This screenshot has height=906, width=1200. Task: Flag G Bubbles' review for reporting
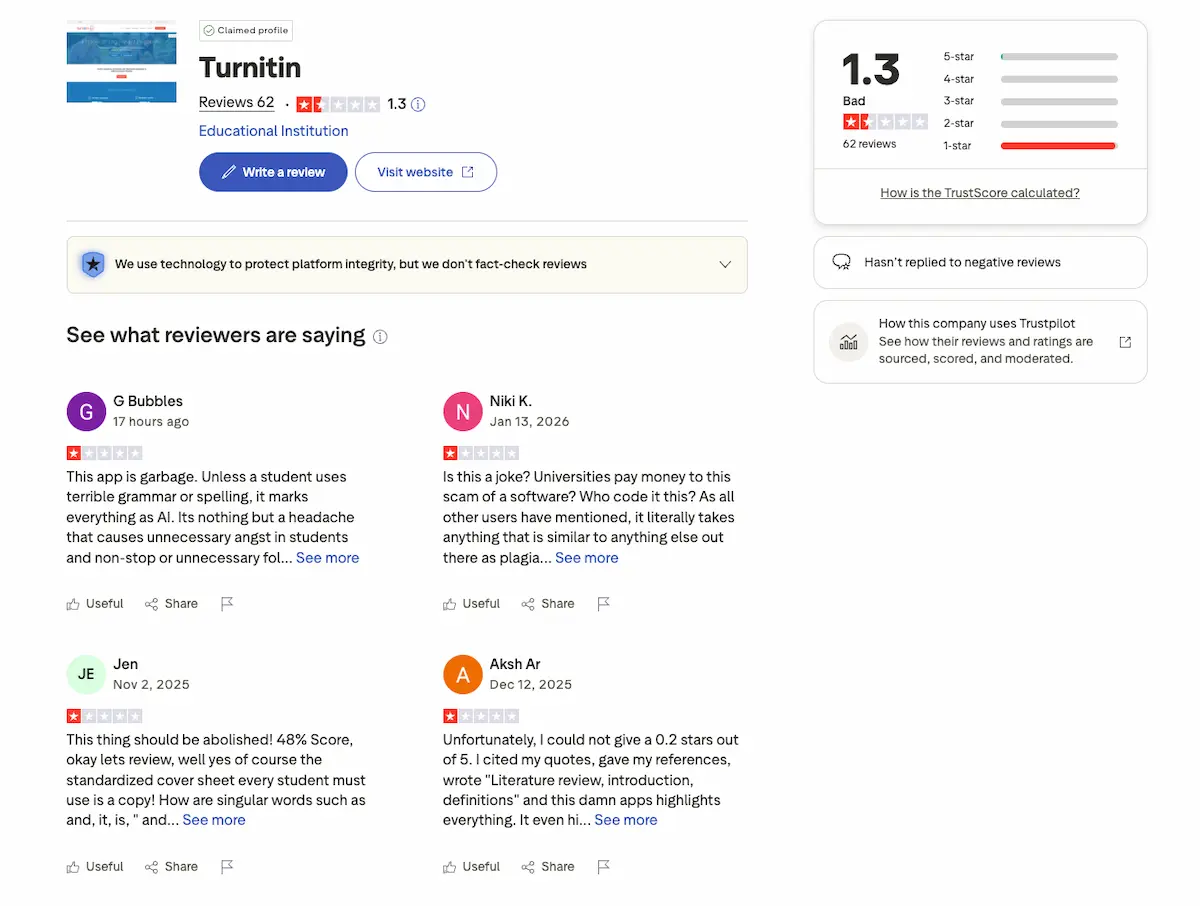227,603
